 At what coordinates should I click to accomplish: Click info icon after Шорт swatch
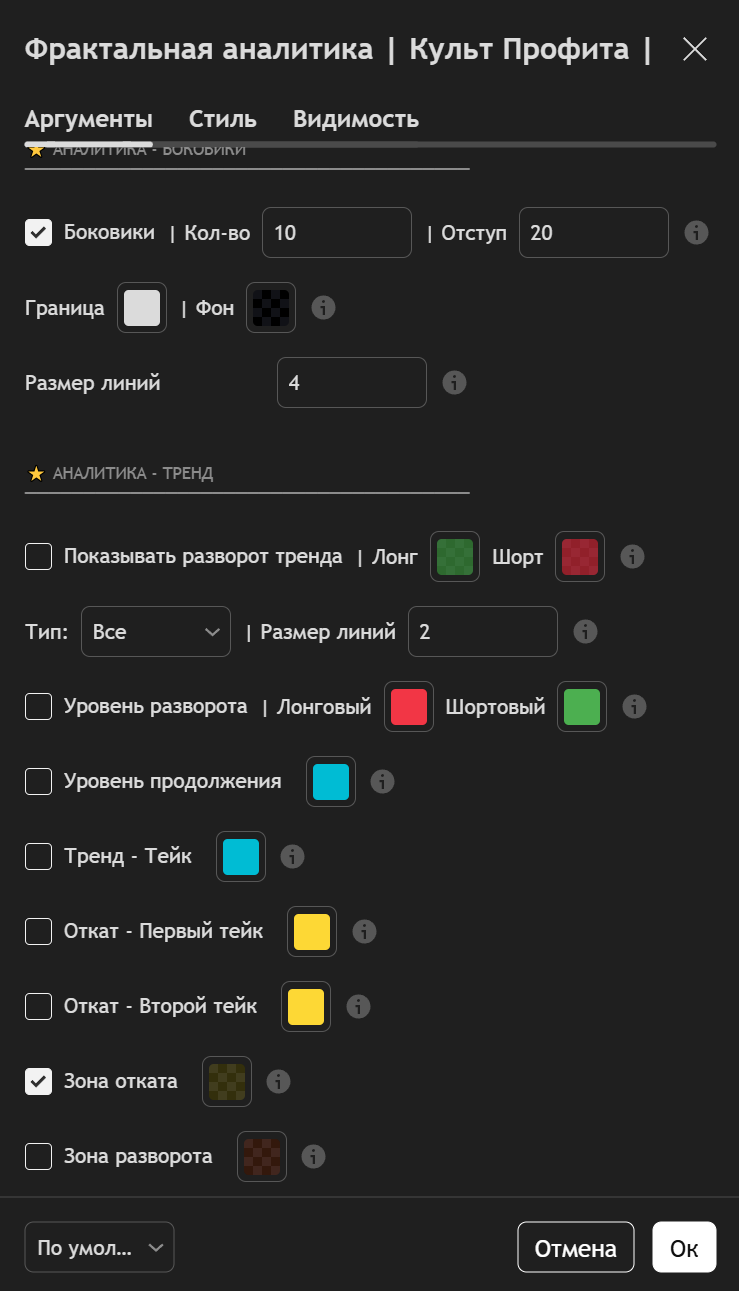point(632,557)
